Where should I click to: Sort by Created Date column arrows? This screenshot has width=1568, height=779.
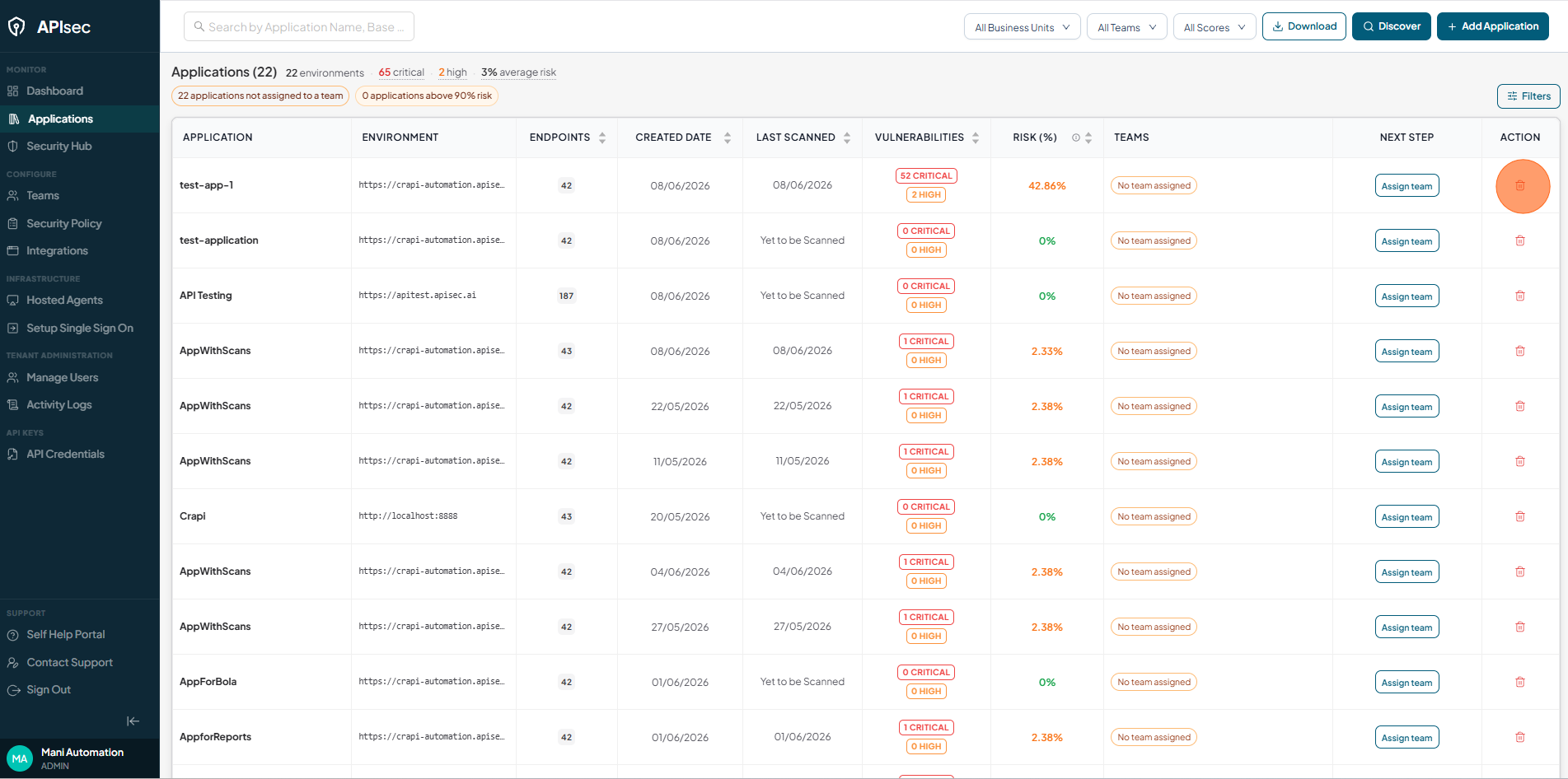click(x=728, y=138)
